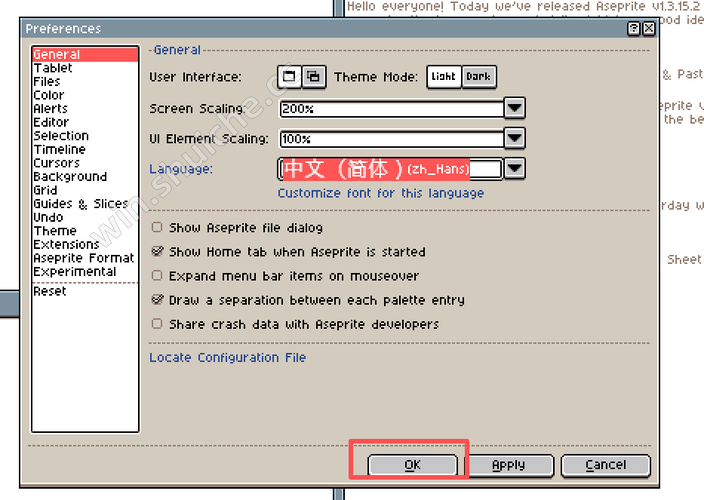Switch Theme Mode to Light
The width and height of the screenshot is (704, 500).
tap(444, 77)
